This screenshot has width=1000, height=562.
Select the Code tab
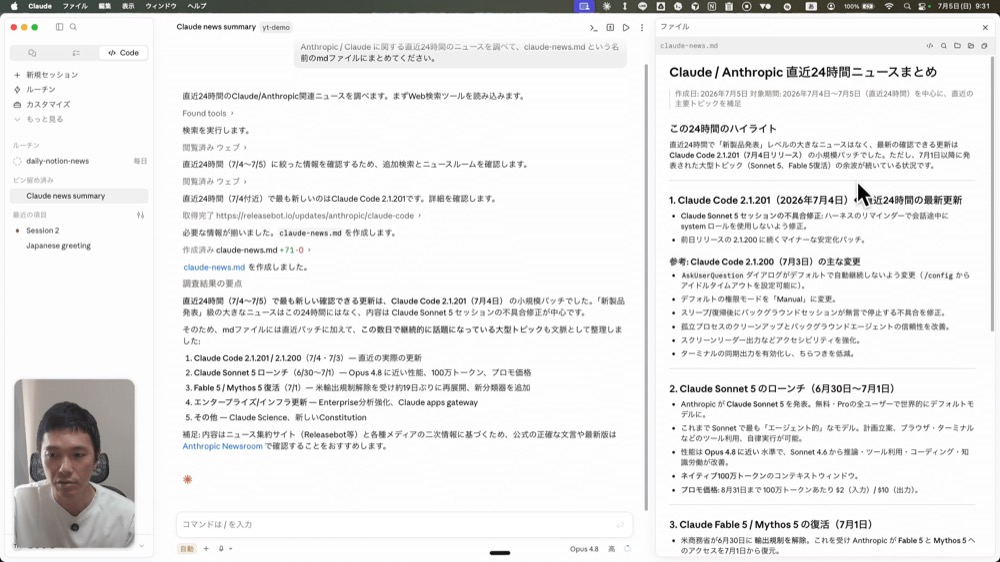tap(123, 53)
